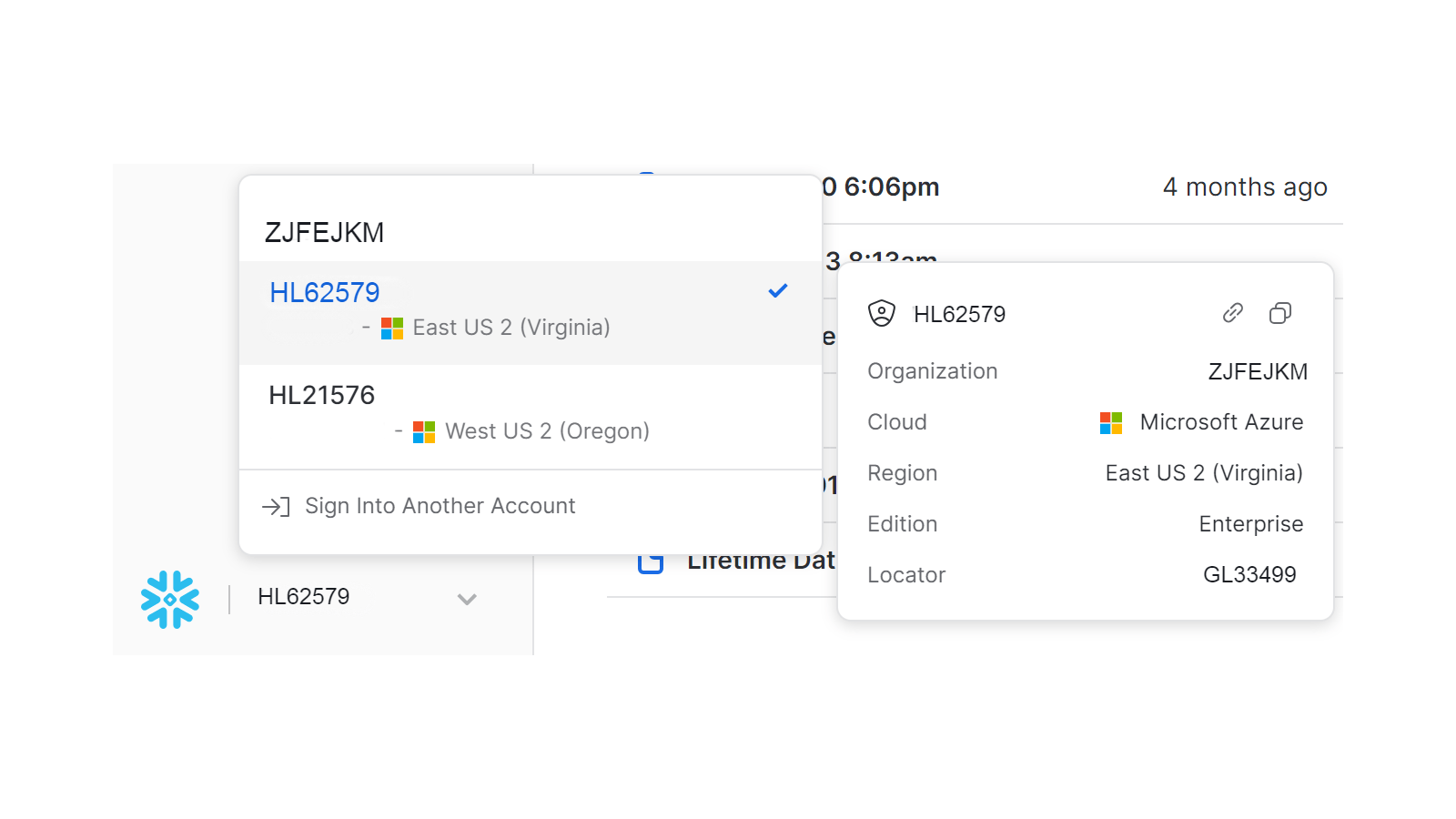This screenshot has width=1456, height=819.
Task: Click the Edition label
Action: [903, 524]
